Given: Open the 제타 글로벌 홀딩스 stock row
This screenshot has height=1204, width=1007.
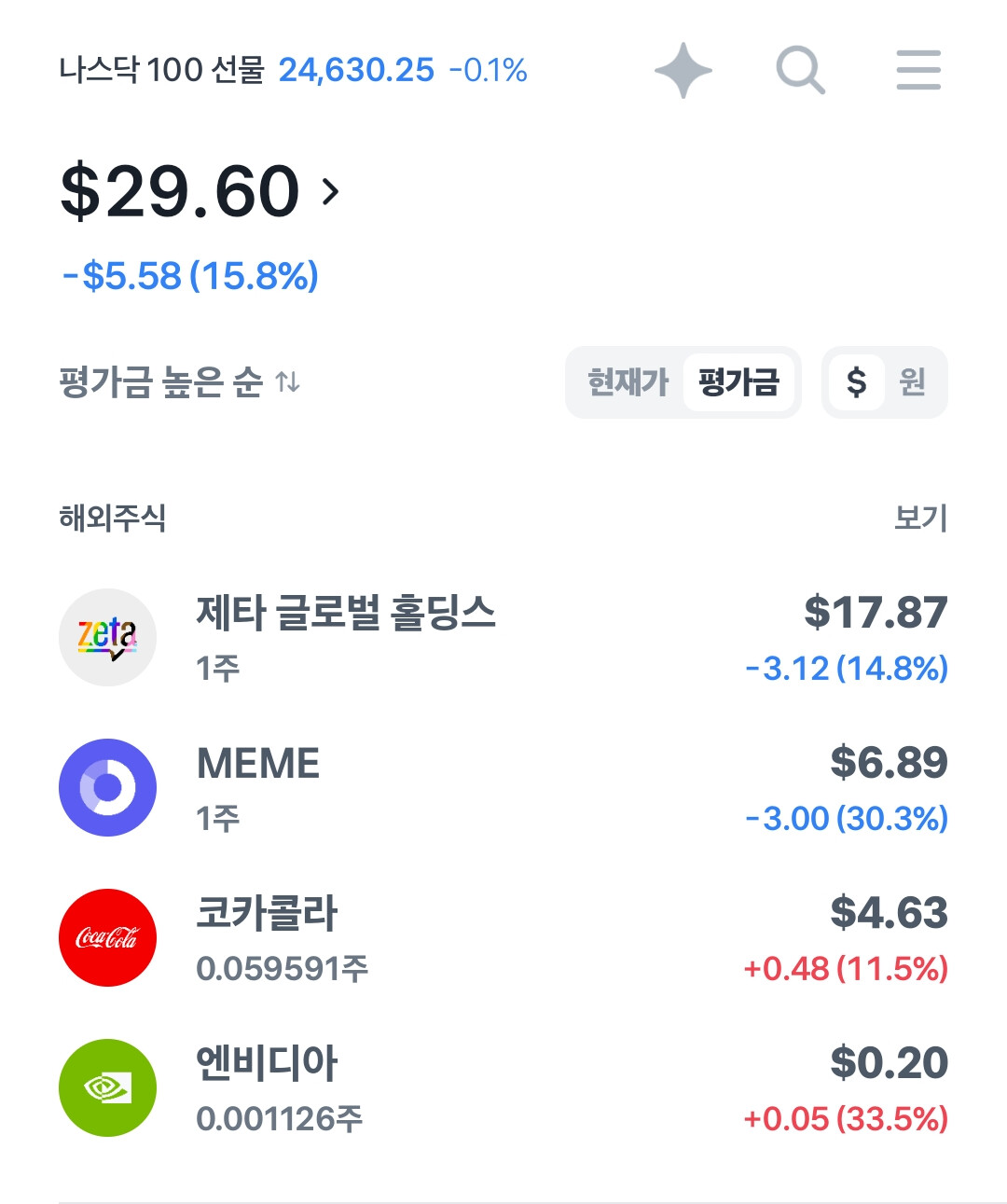Looking at the screenshot, I should tap(504, 637).
